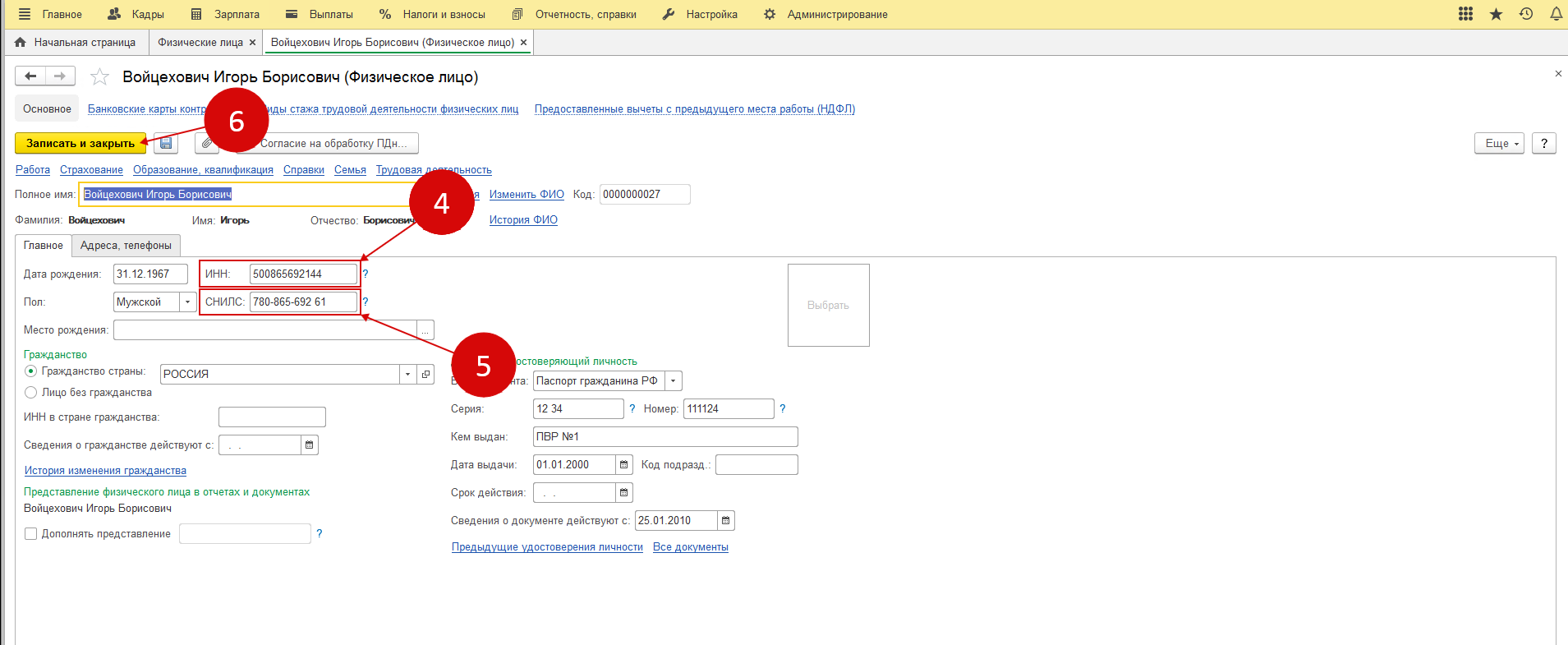Click the question mark next to Номер
This screenshot has height=645, width=1568.
[783, 408]
